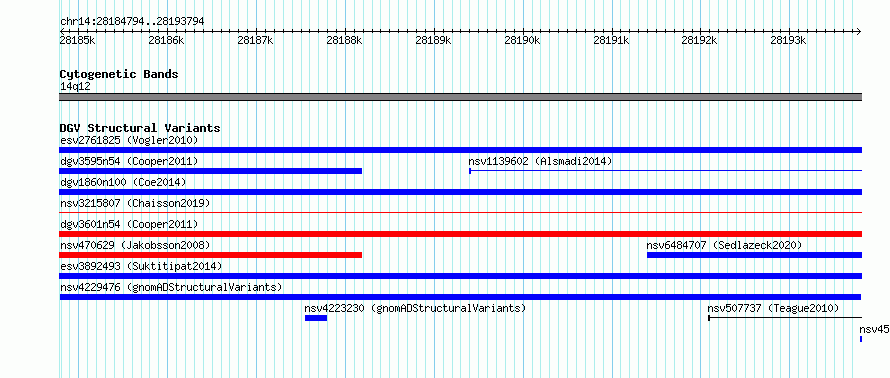
Task: Click the DGV Structural Variants track heading
Action: [x=140, y=128]
